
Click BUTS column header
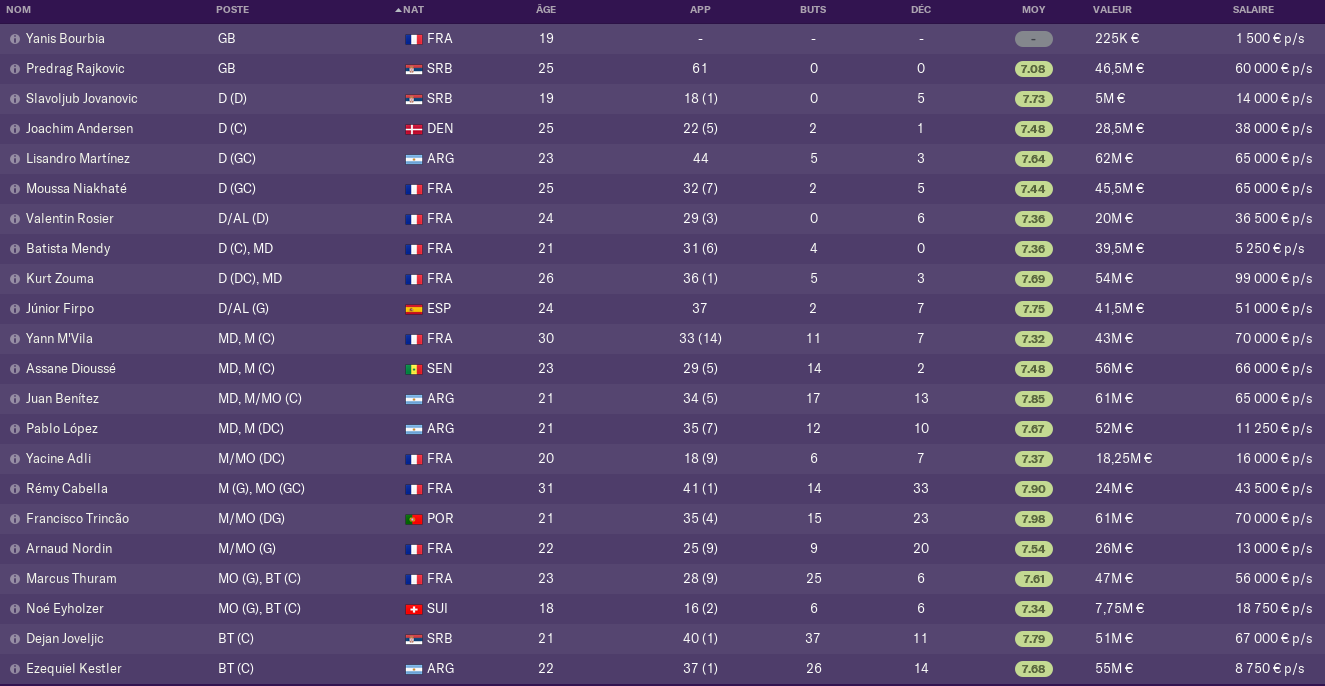[x=814, y=10]
